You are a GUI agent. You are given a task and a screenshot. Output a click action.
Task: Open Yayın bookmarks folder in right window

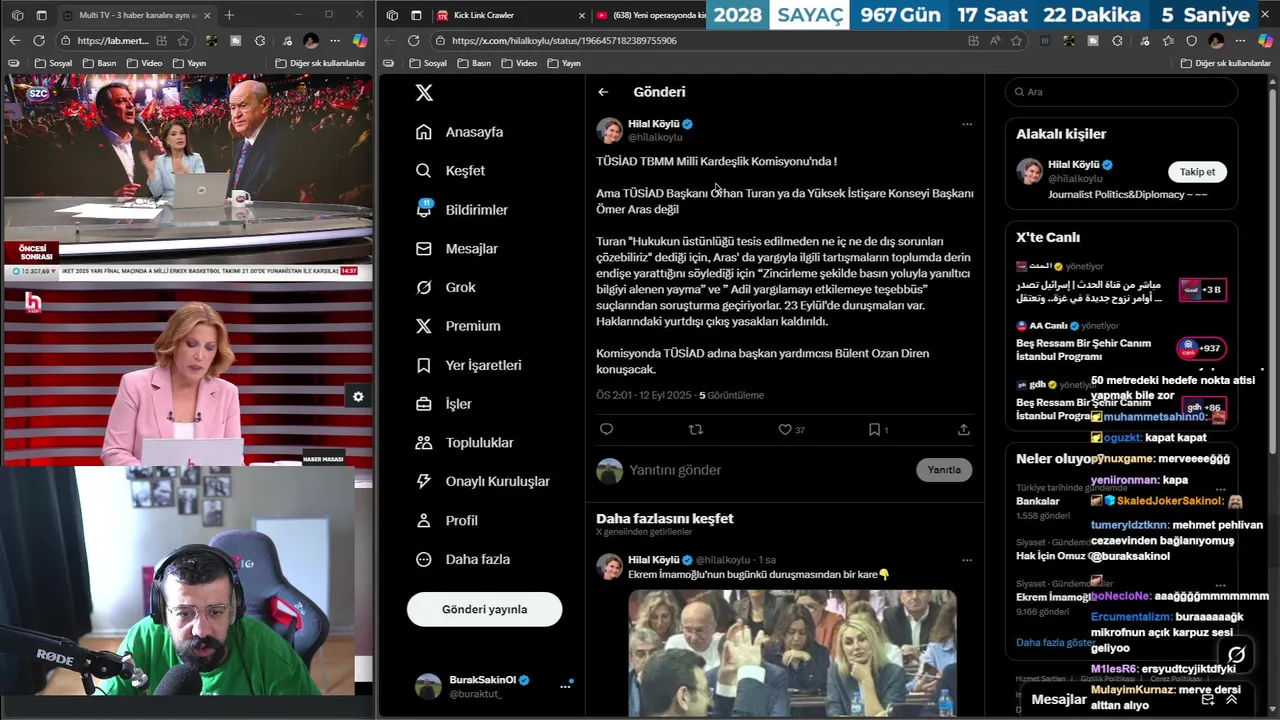[564, 63]
